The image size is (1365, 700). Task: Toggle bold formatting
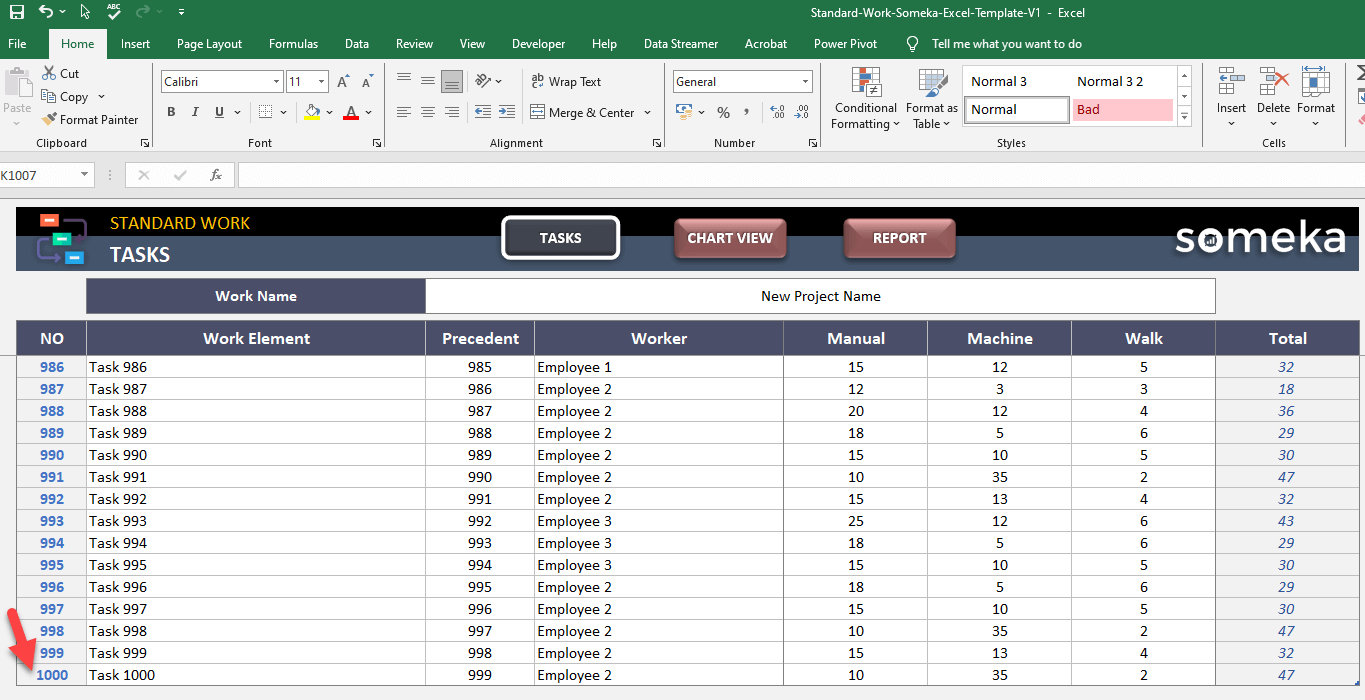(x=171, y=112)
